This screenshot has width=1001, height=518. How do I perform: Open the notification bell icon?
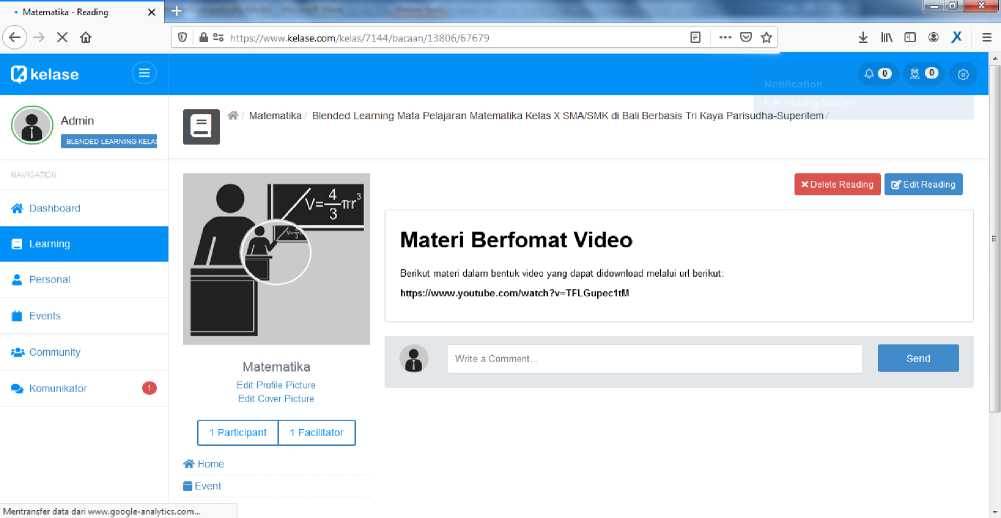tap(869, 73)
